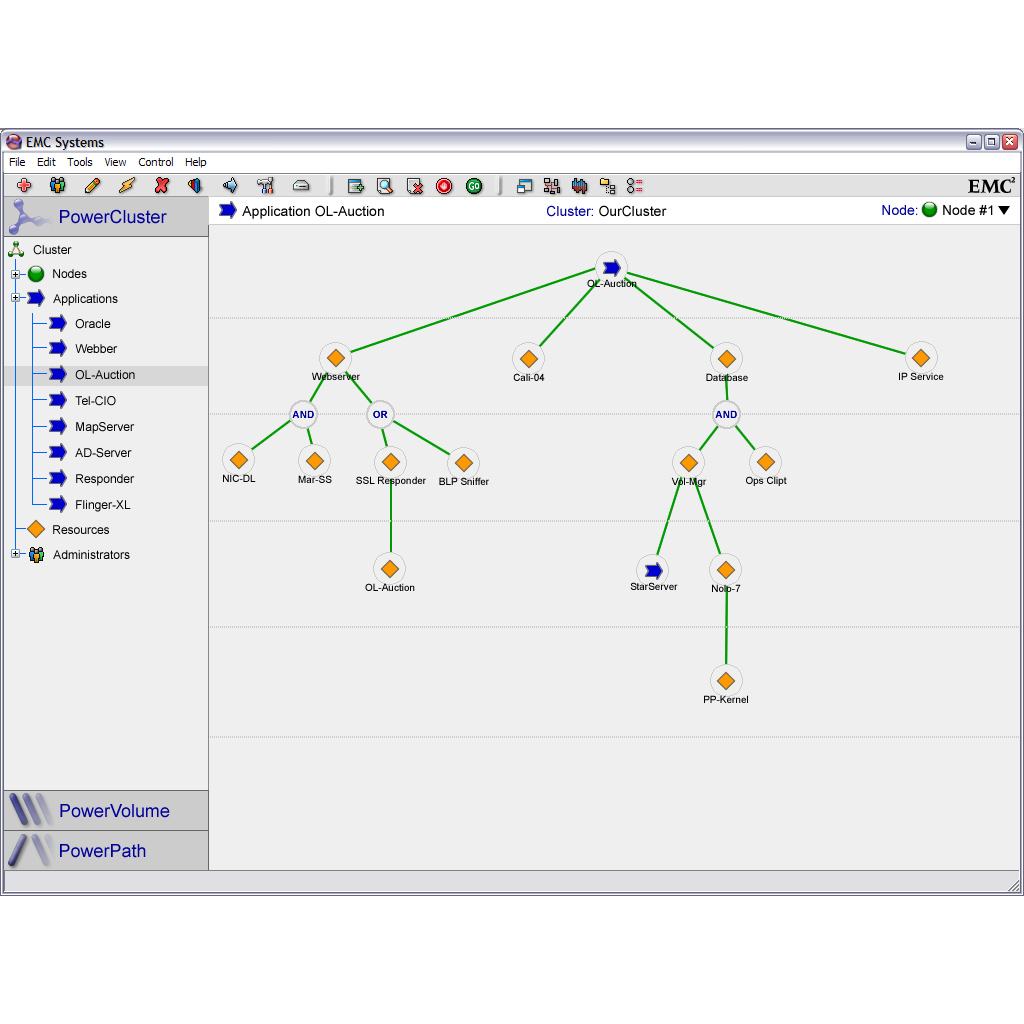Switch to the PowerPath panel
The image size is (1024, 1024).
(x=106, y=850)
